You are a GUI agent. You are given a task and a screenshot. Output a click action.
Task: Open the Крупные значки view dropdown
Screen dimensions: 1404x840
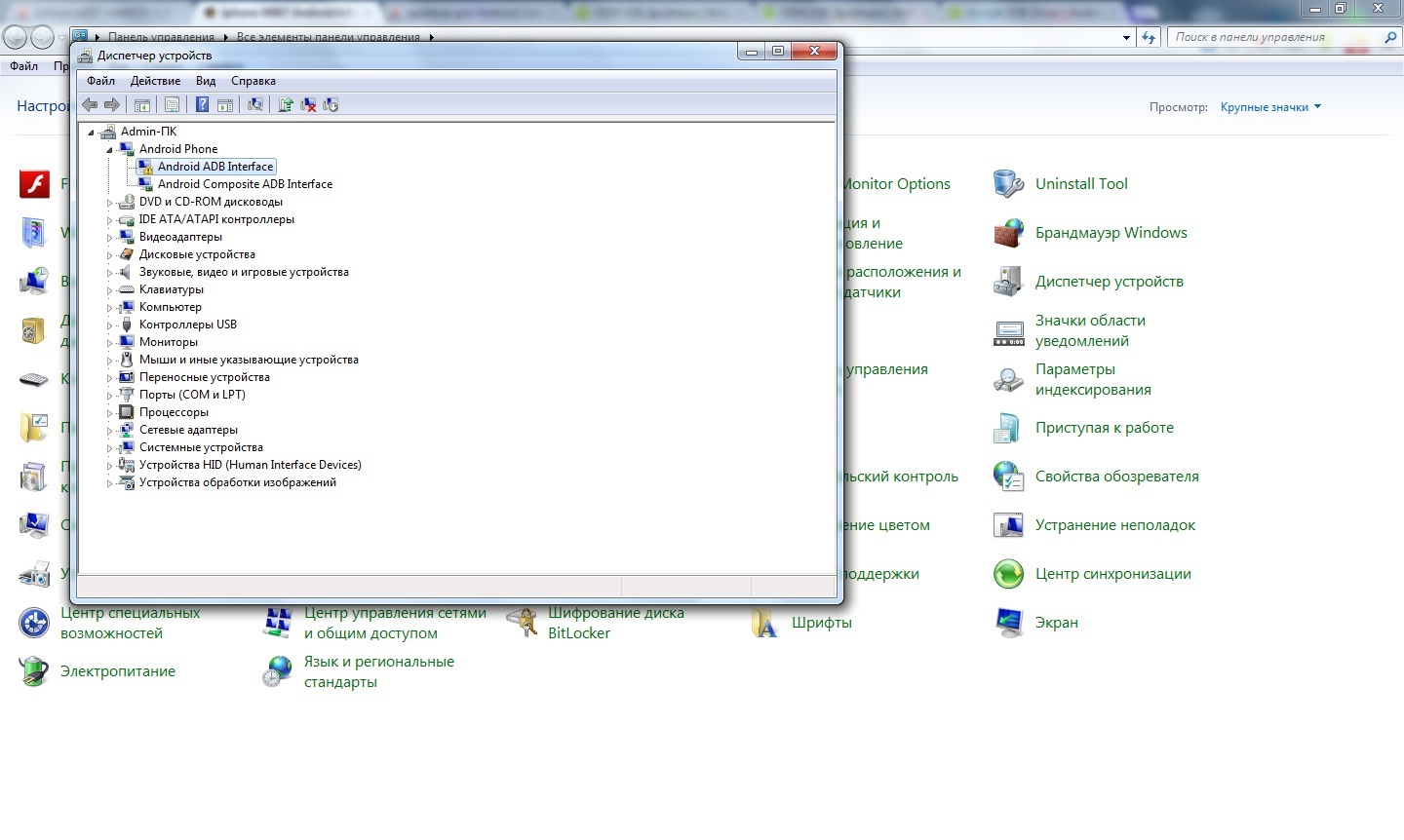pos(1269,107)
